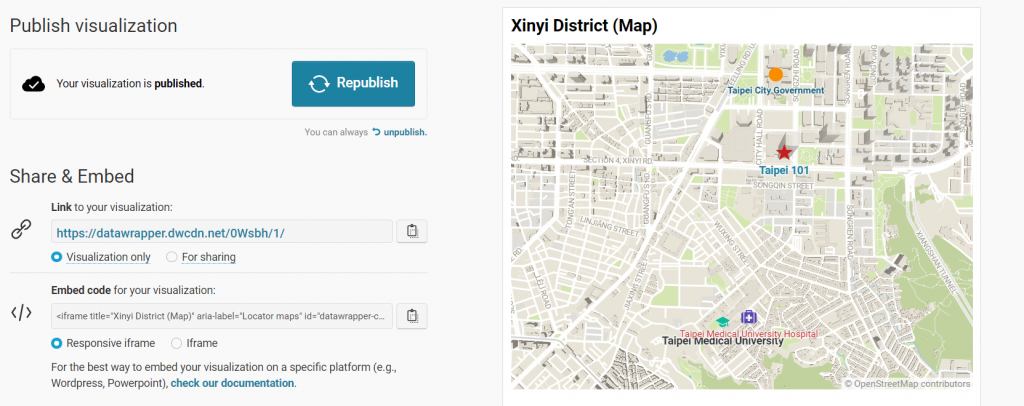Click the Linjiang Street map label
1024x406 pixels.
[x=608, y=227]
